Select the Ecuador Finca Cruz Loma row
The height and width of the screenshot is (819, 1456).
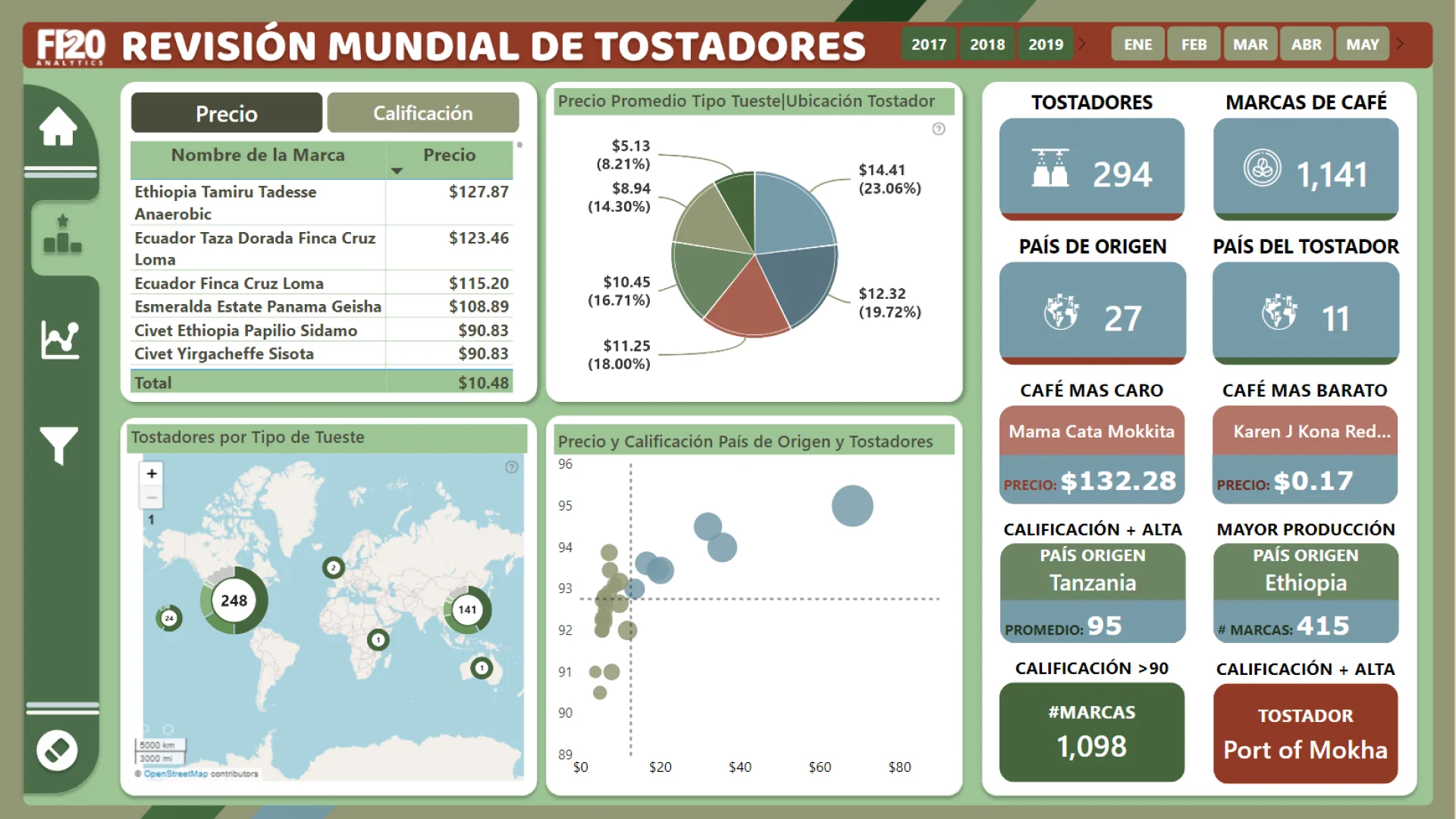coord(322,283)
